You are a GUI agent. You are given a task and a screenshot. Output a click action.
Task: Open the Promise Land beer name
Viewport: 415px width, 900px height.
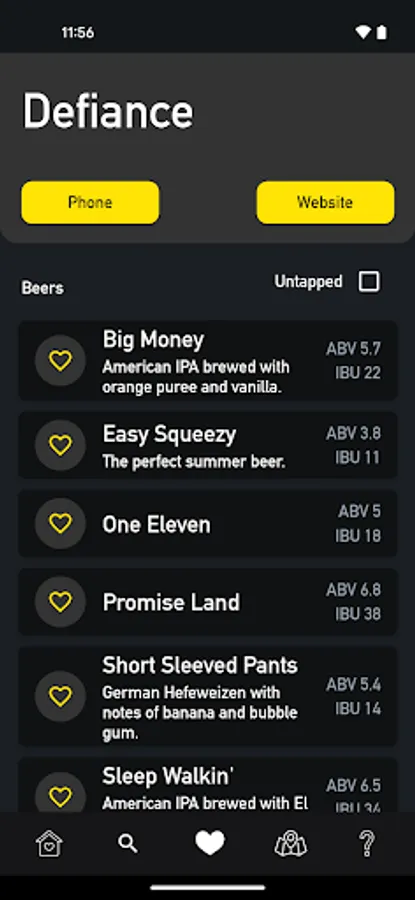(171, 603)
